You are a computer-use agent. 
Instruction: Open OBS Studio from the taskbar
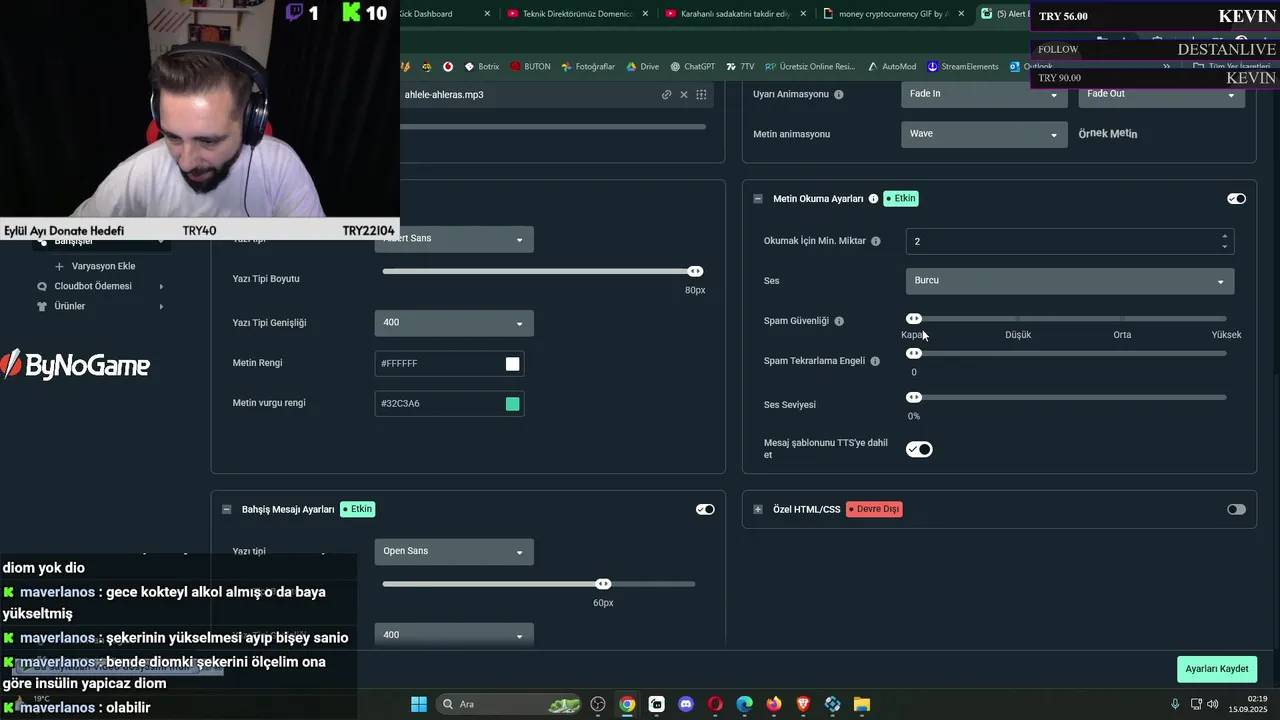(x=598, y=704)
